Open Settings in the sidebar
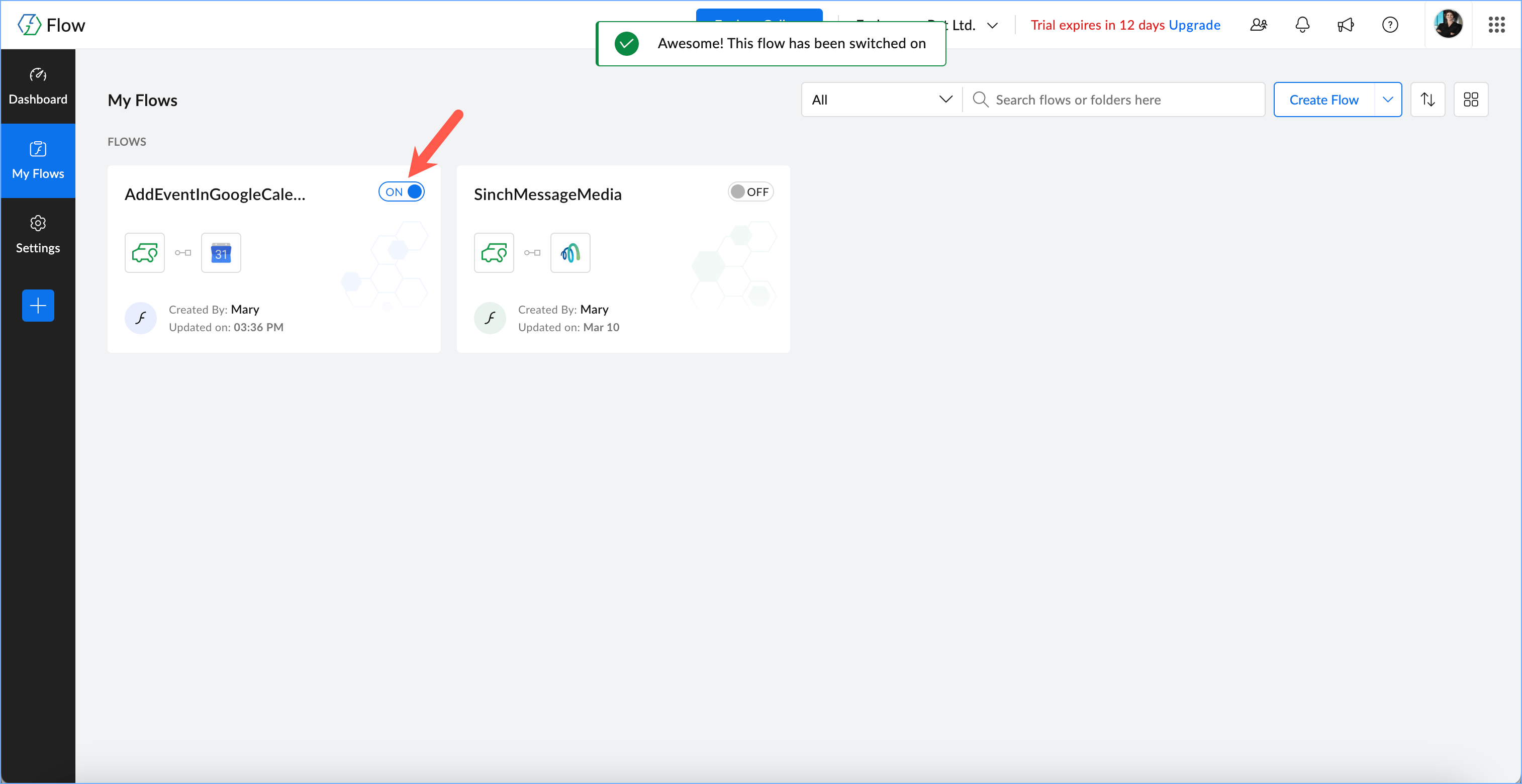This screenshot has height=784, width=1522. 38,235
